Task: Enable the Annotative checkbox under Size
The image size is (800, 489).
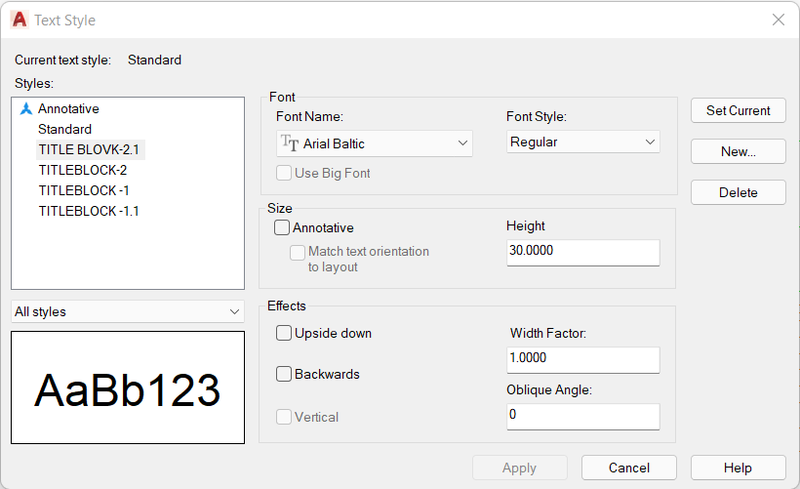Action: 282,227
